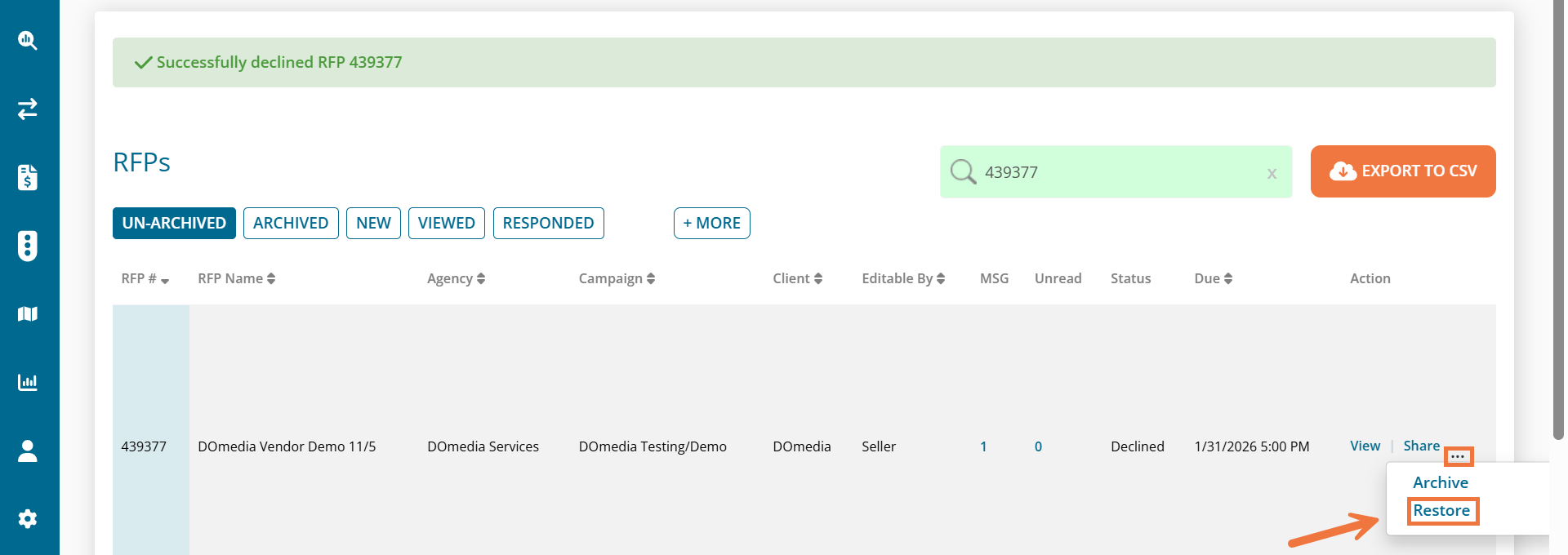Screen dimensions: 1568x555
Task: Click the traffic light sidebar icon
Action: coord(28,246)
